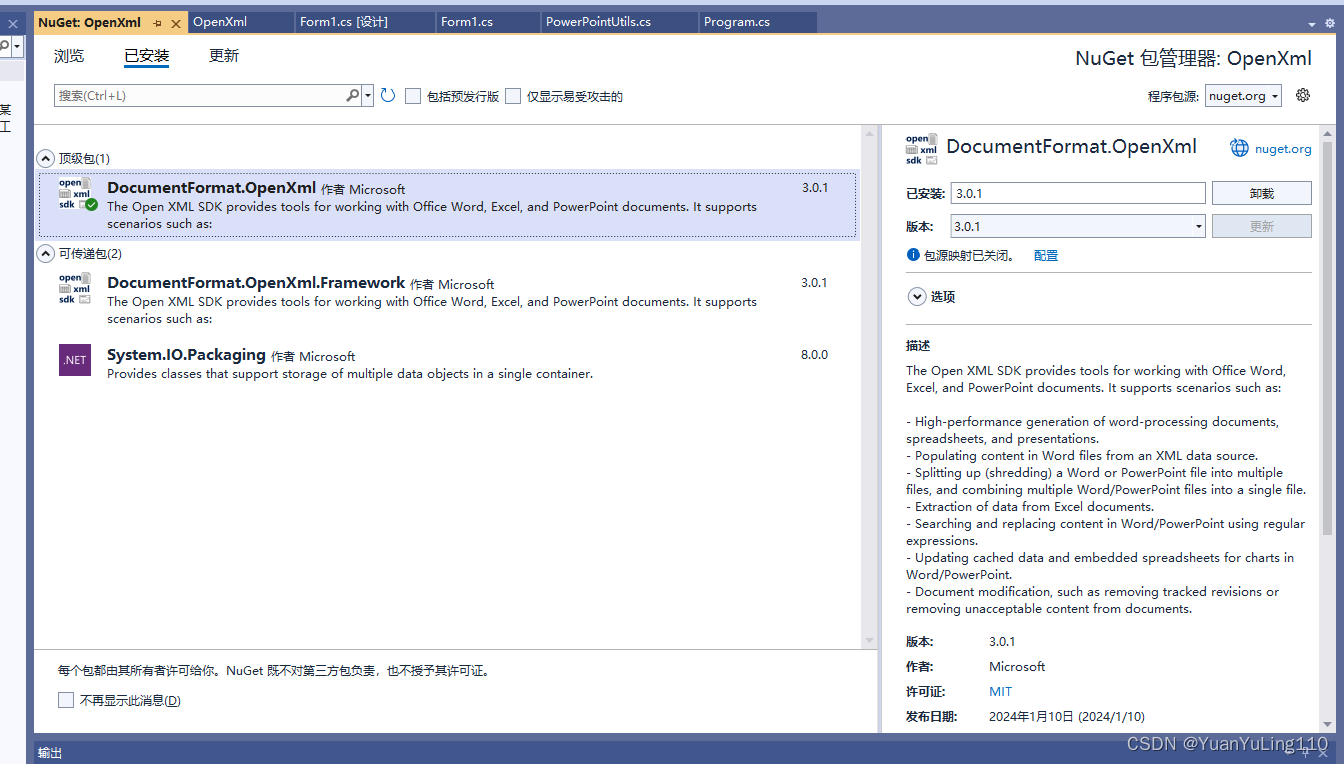Click the refresh packages circular arrow icon
Screen dimensions: 1344x764
point(388,95)
